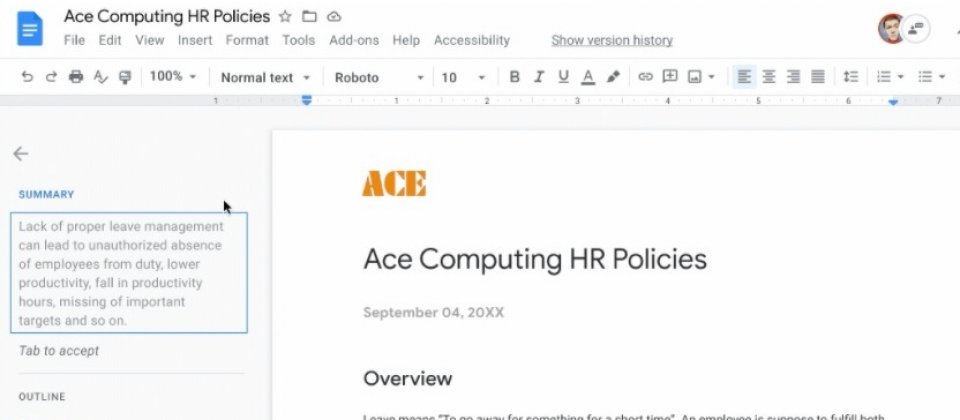
Task: Click the document title in header
Action: 167,17
